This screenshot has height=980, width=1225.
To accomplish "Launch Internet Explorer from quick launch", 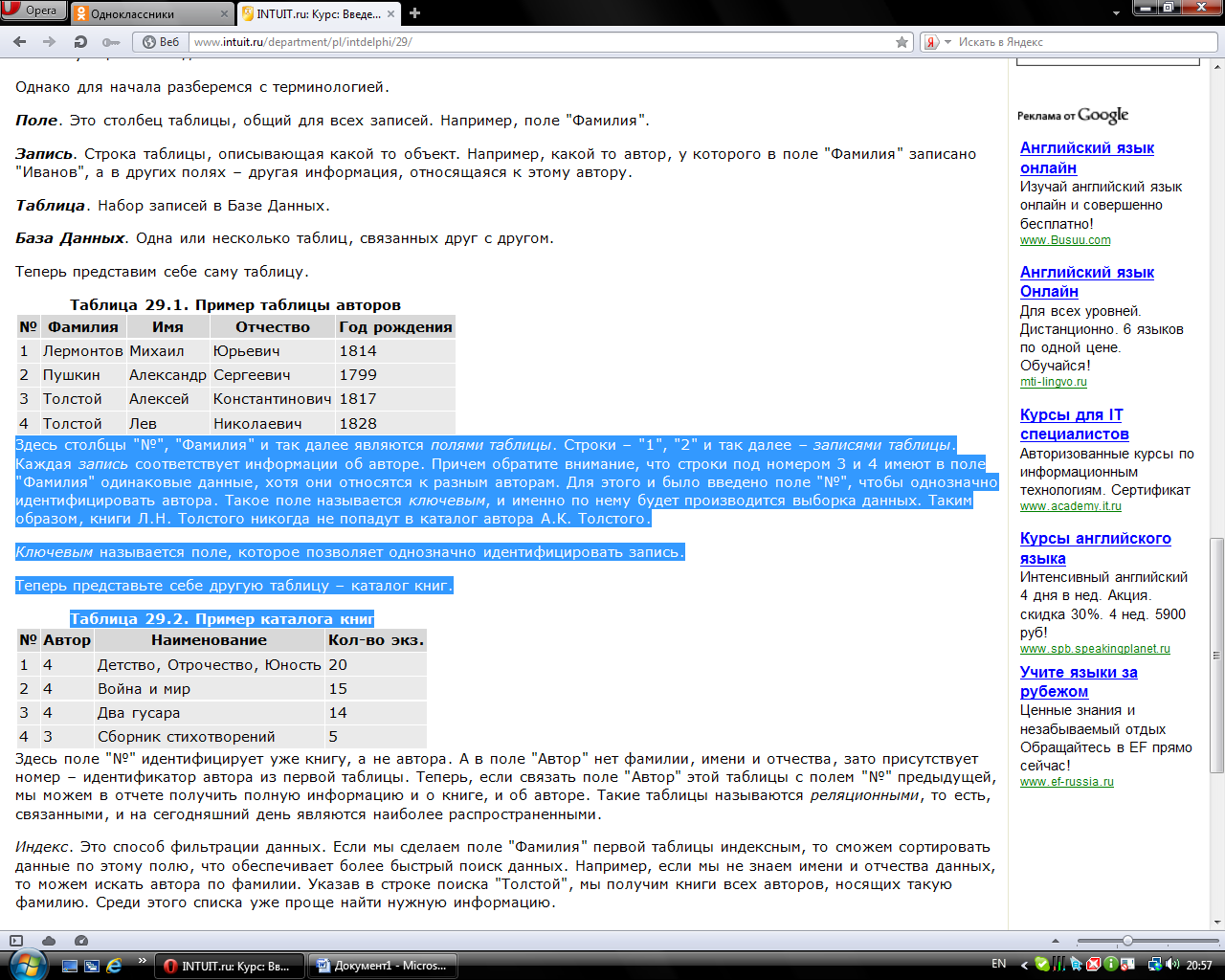I will pyautogui.click(x=115, y=966).
